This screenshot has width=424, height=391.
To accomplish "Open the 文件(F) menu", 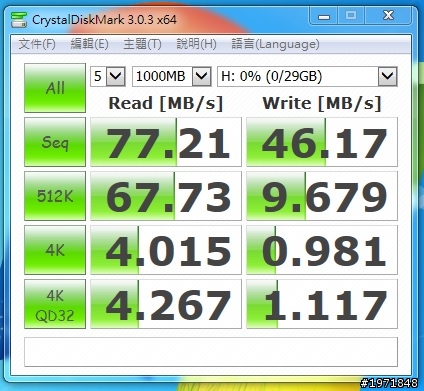I will click(x=37, y=44).
